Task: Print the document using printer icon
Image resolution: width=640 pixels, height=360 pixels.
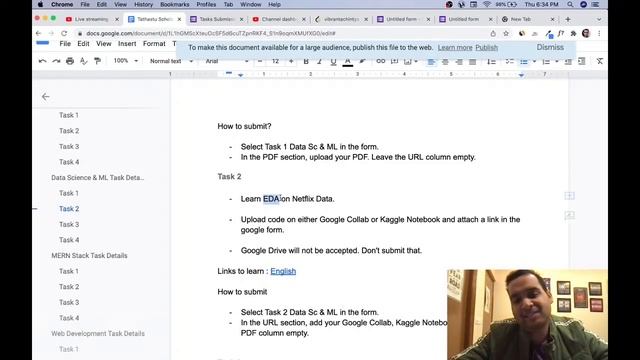Action: 70,61
